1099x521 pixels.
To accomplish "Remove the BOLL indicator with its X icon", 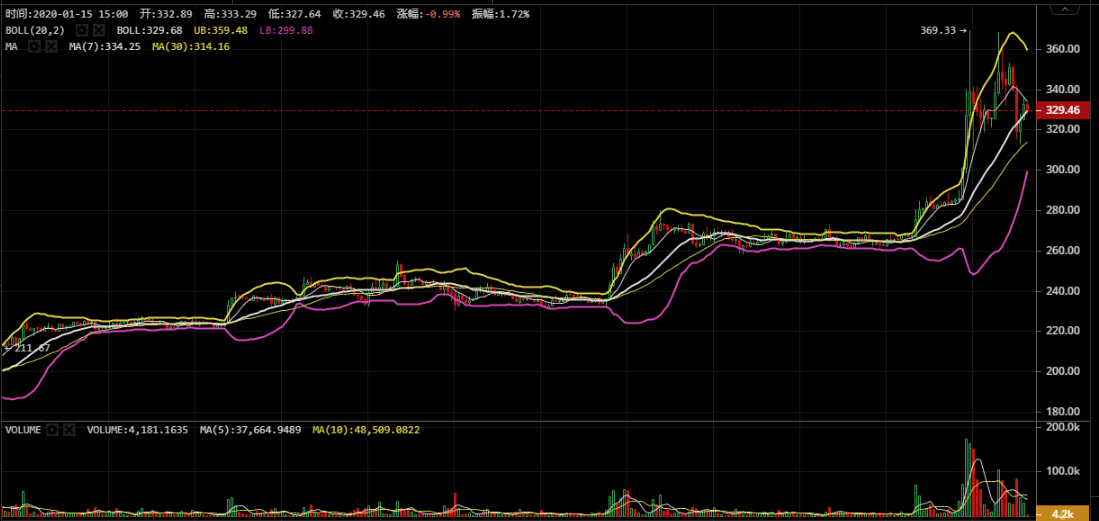I will point(99,30).
